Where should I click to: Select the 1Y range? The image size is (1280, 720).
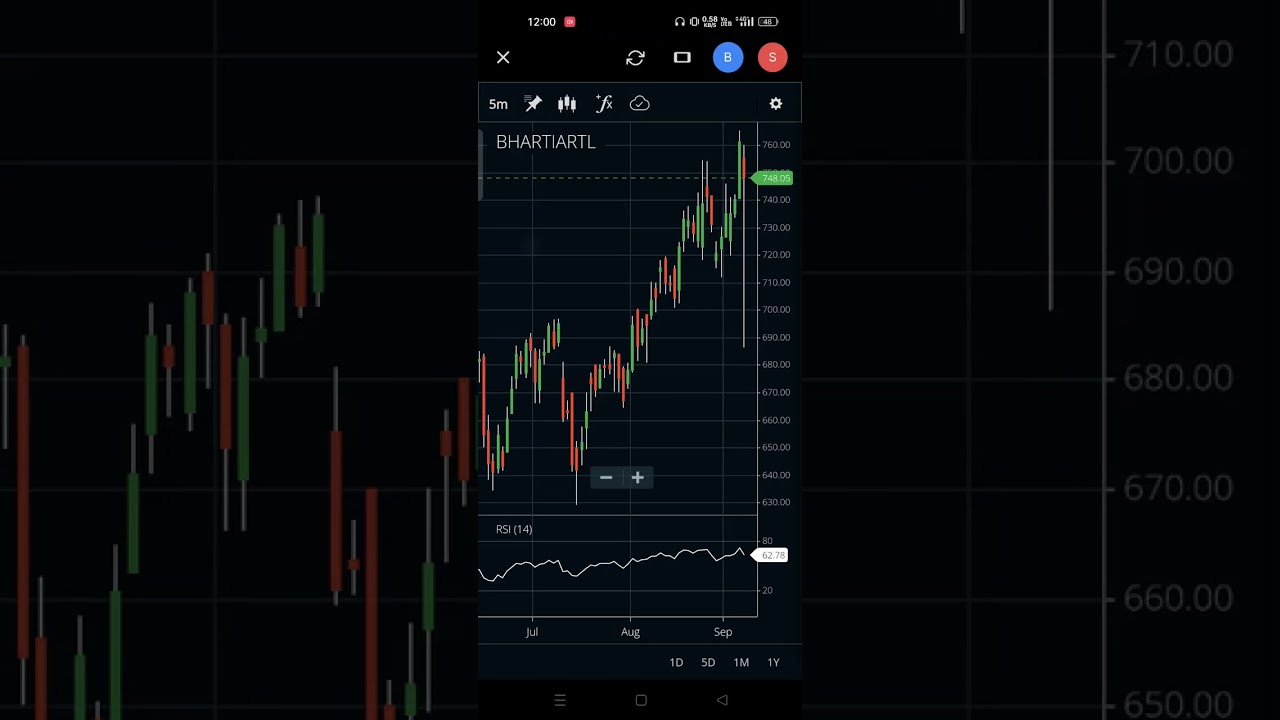pos(773,662)
